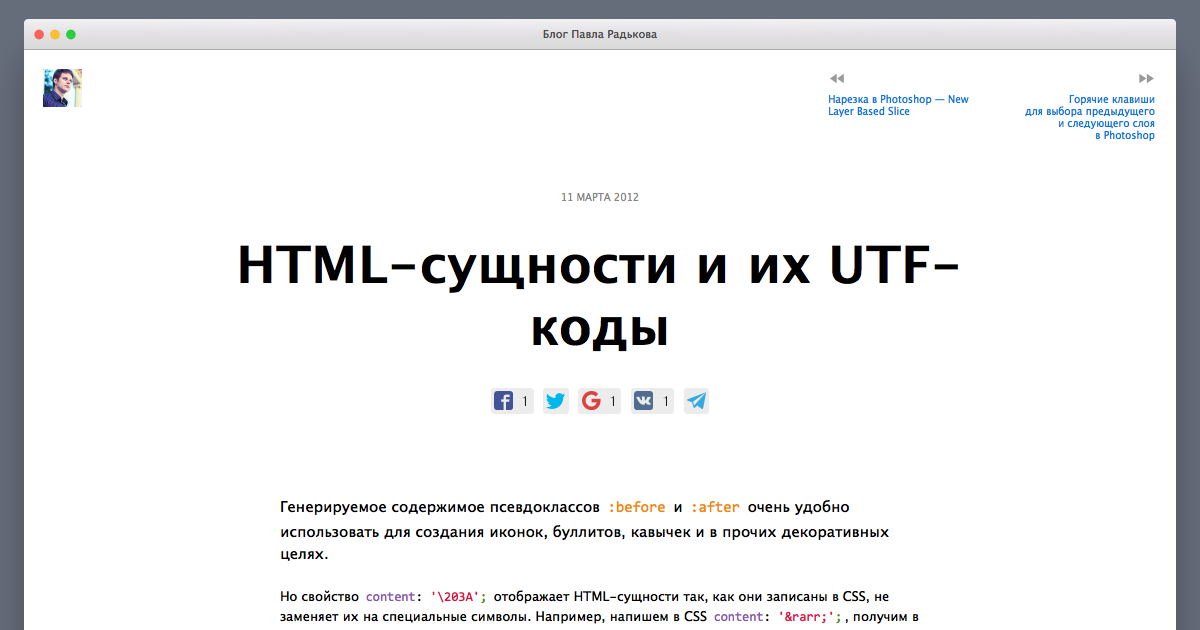Share the post on Facebook
Image resolution: width=1200 pixels, height=630 pixels.
(504, 400)
